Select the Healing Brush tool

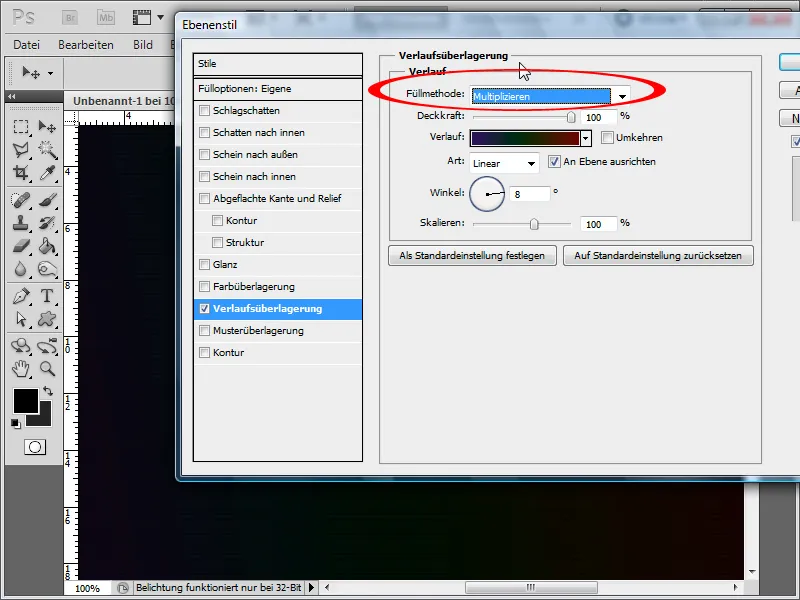tap(20, 200)
